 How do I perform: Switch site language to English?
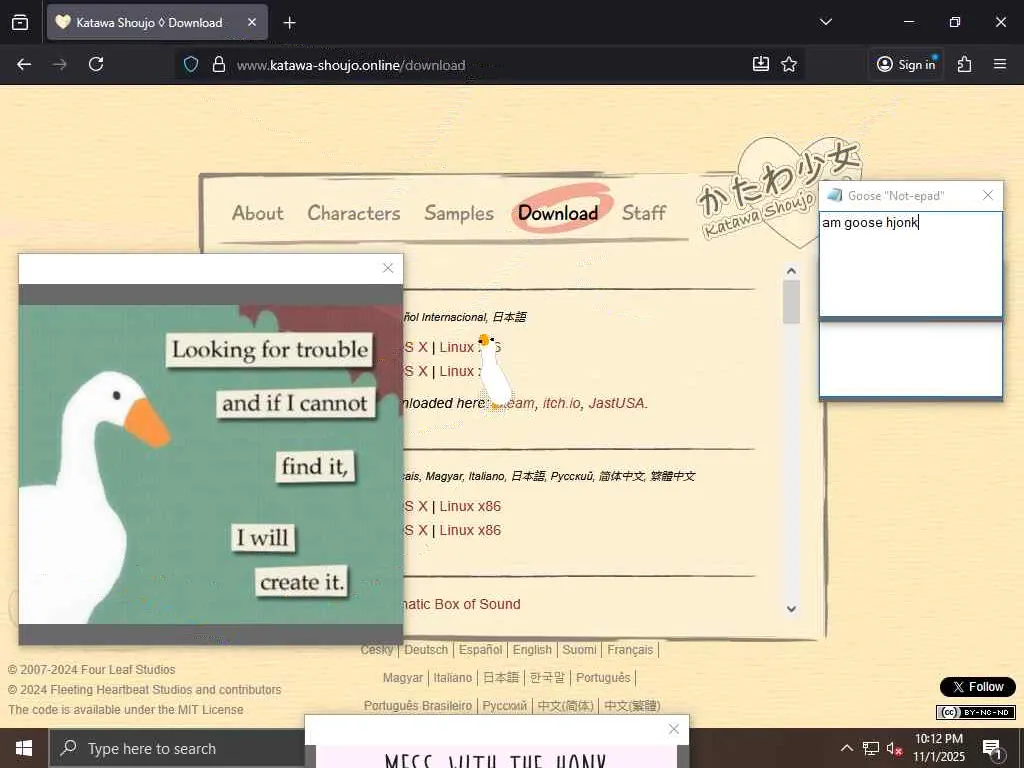[x=532, y=650]
